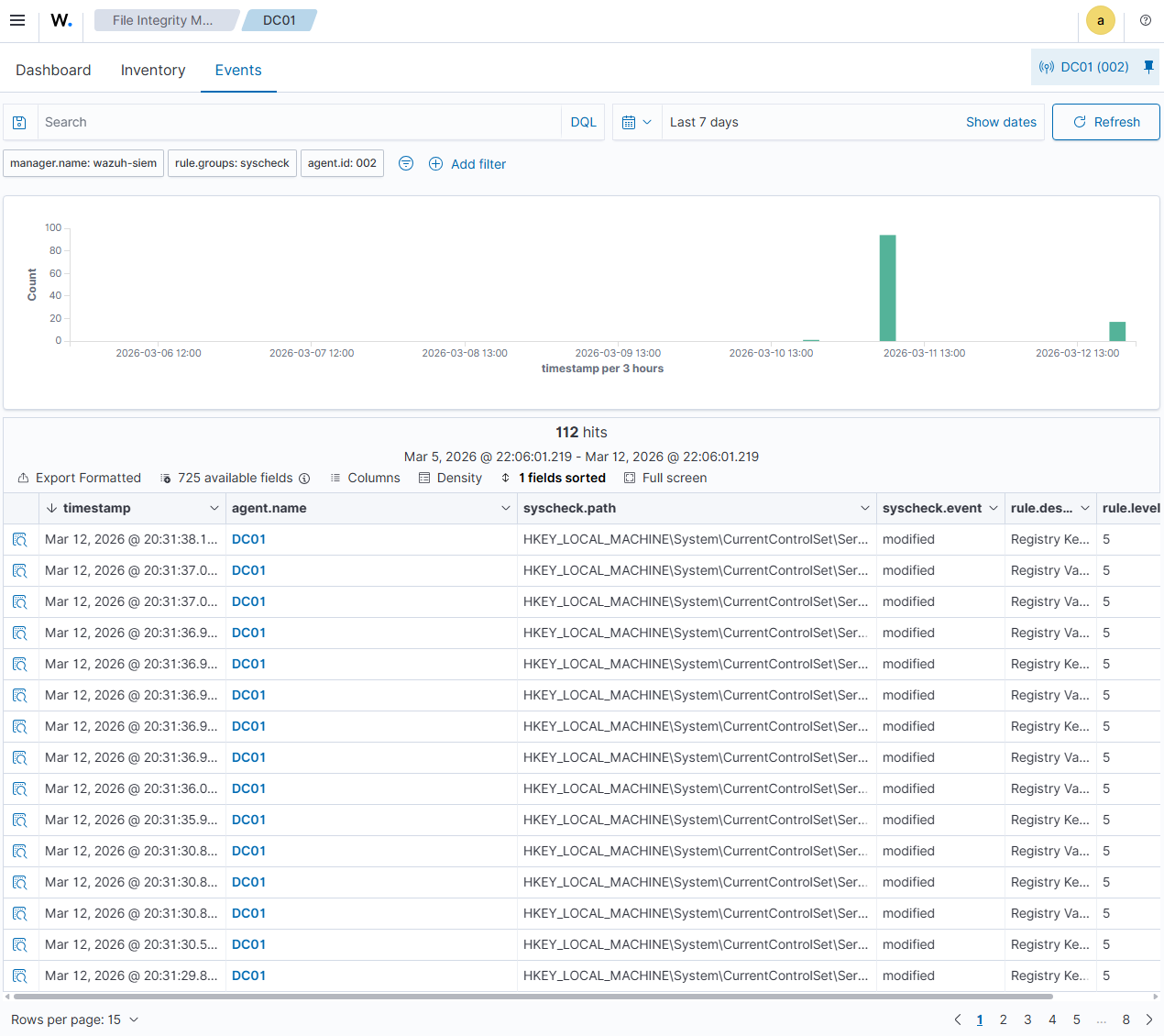Open the Rows per page dropdown
The image size is (1164, 1036).
click(75, 1019)
